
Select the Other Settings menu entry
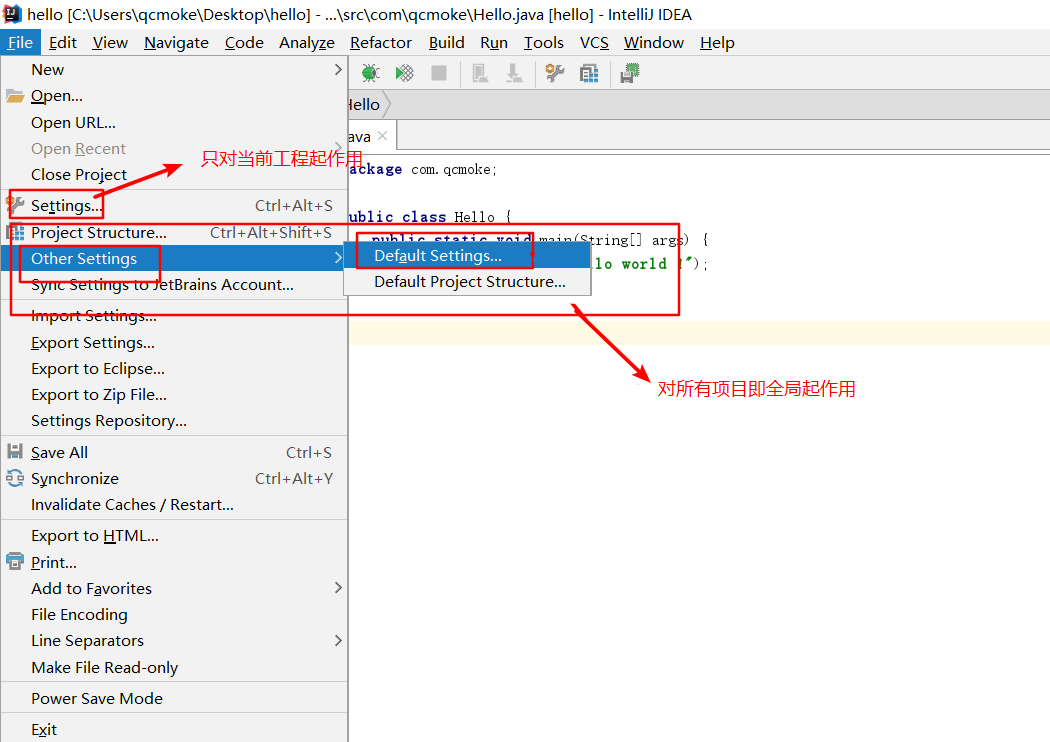(x=174, y=258)
